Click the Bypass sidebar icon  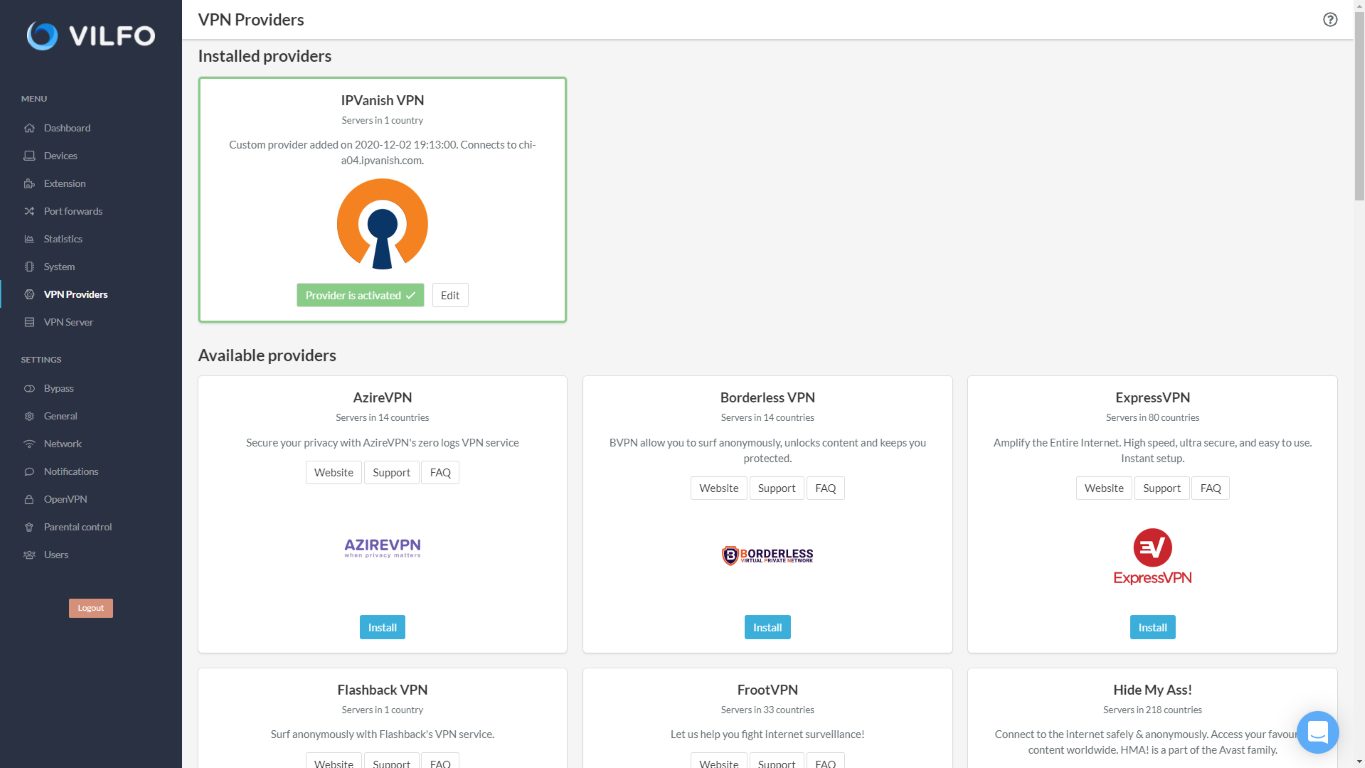[30, 388]
